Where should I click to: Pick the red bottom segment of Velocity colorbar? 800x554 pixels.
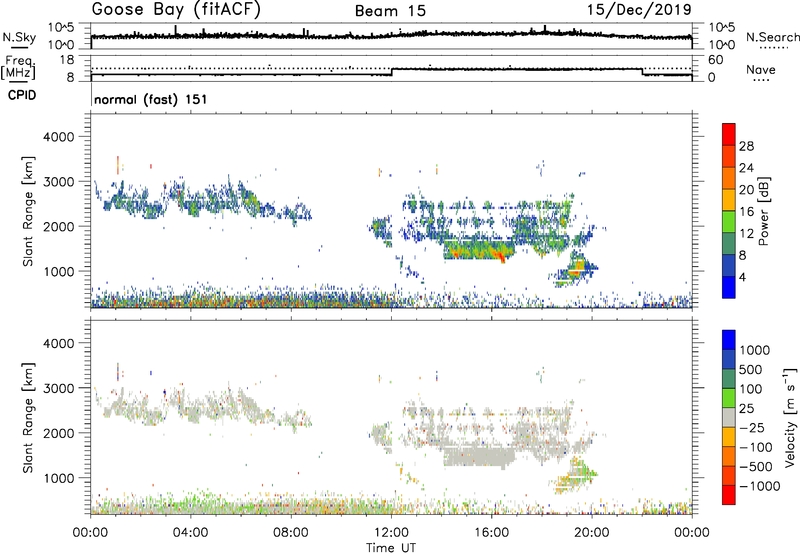(x=729, y=495)
